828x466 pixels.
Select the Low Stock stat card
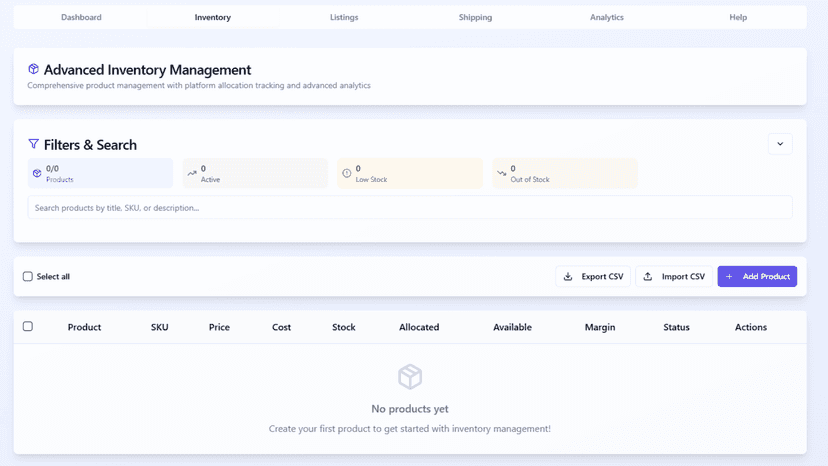410,173
